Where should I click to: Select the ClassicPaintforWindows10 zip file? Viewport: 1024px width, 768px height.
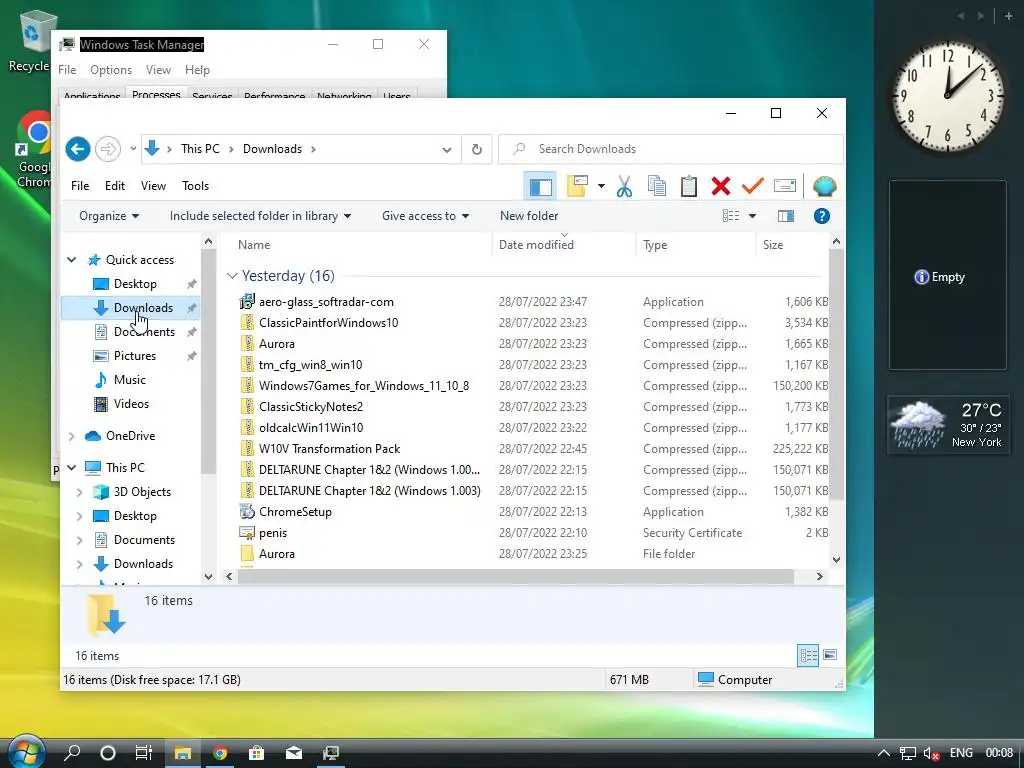pyautogui.click(x=328, y=323)
